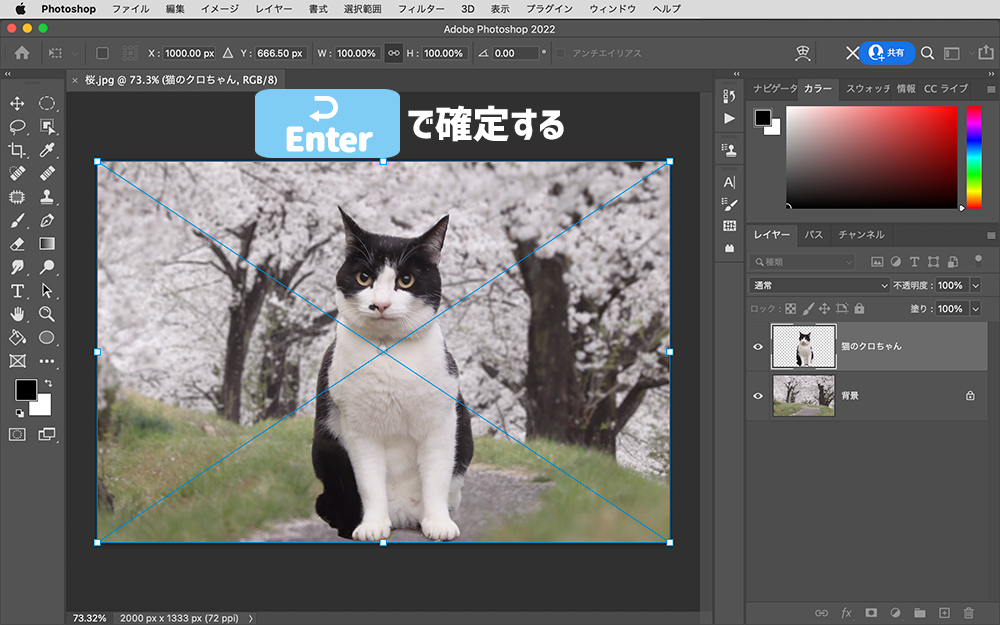Toggle lock all padlock button
This screenshot has height=625, width=1000.
pyautogui.click(x=859, y=309)
